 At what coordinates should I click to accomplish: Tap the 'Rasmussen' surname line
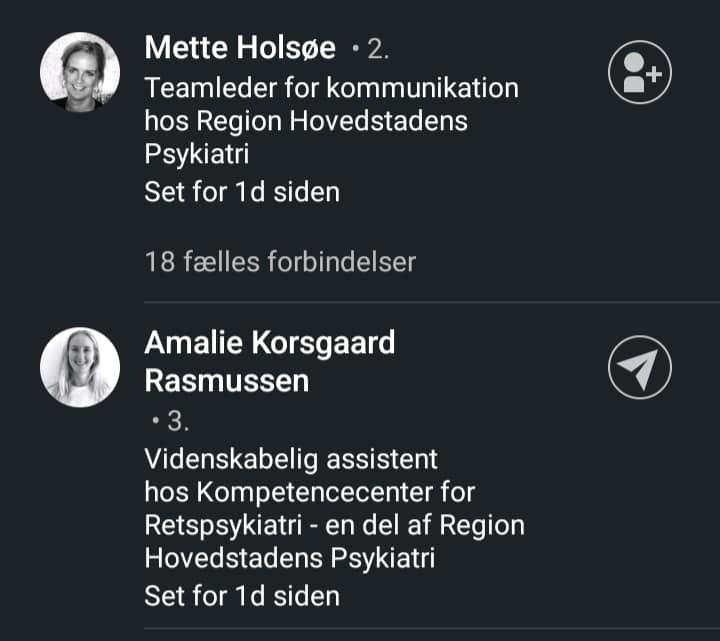click(x=227, y=381)
